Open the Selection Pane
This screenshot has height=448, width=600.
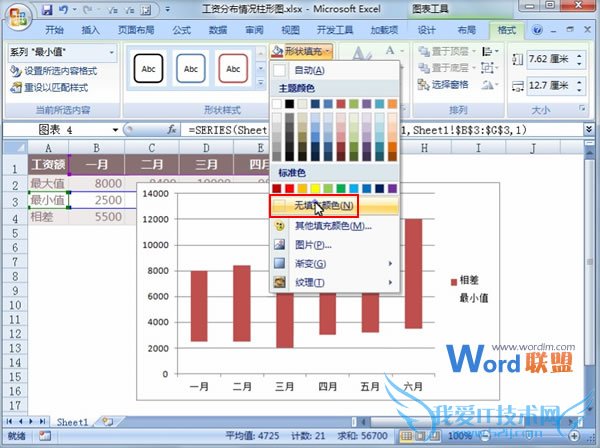[443, 85]
